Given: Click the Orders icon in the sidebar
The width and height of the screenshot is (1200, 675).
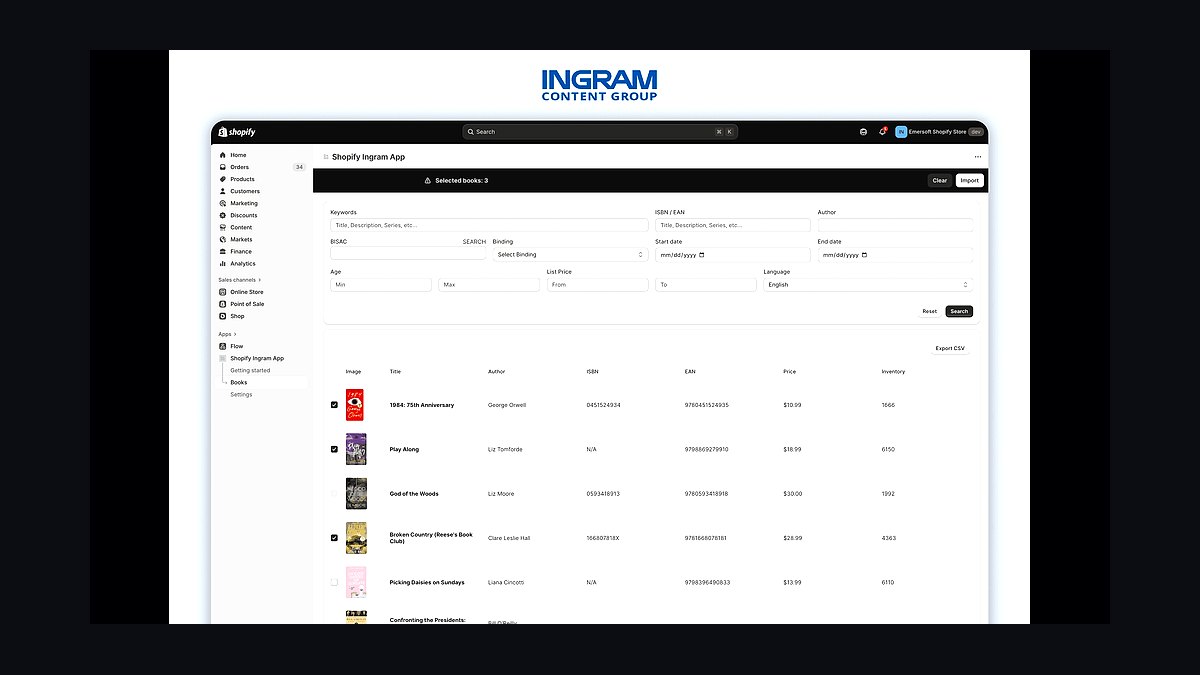Looking at the screenshot, I should tap(222, 167).
